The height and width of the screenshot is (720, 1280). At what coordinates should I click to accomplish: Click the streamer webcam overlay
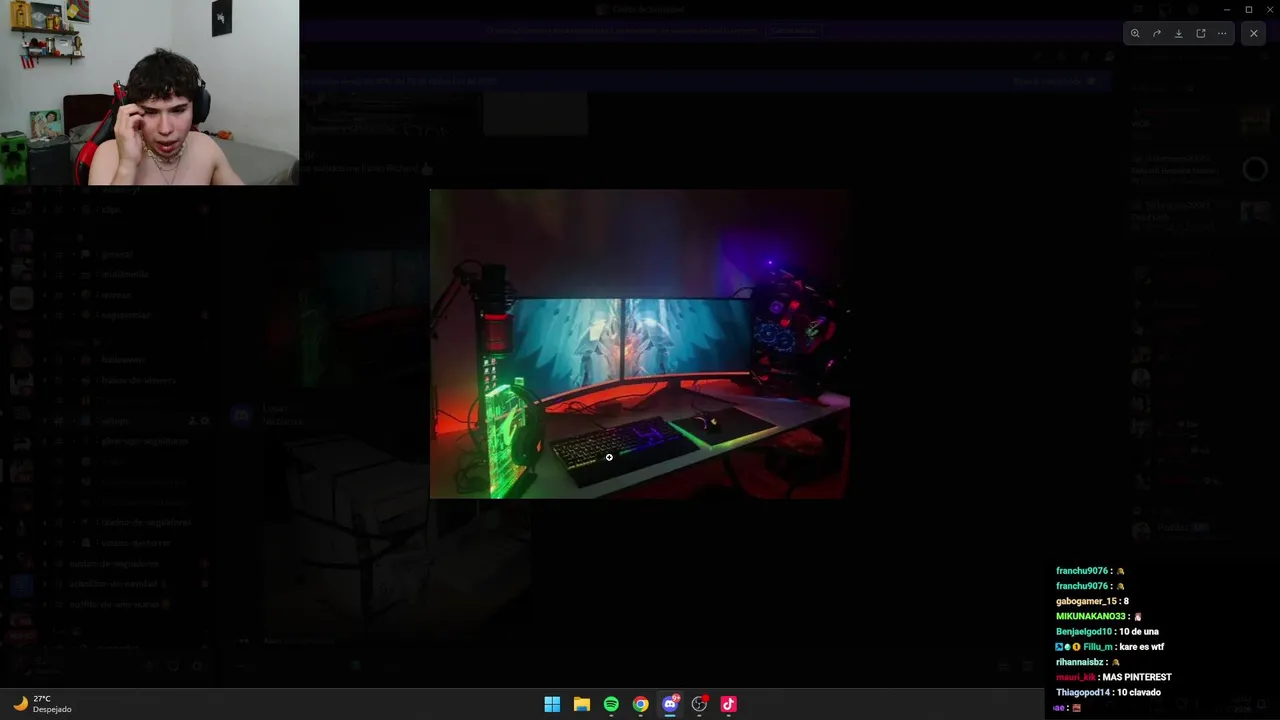149,92
